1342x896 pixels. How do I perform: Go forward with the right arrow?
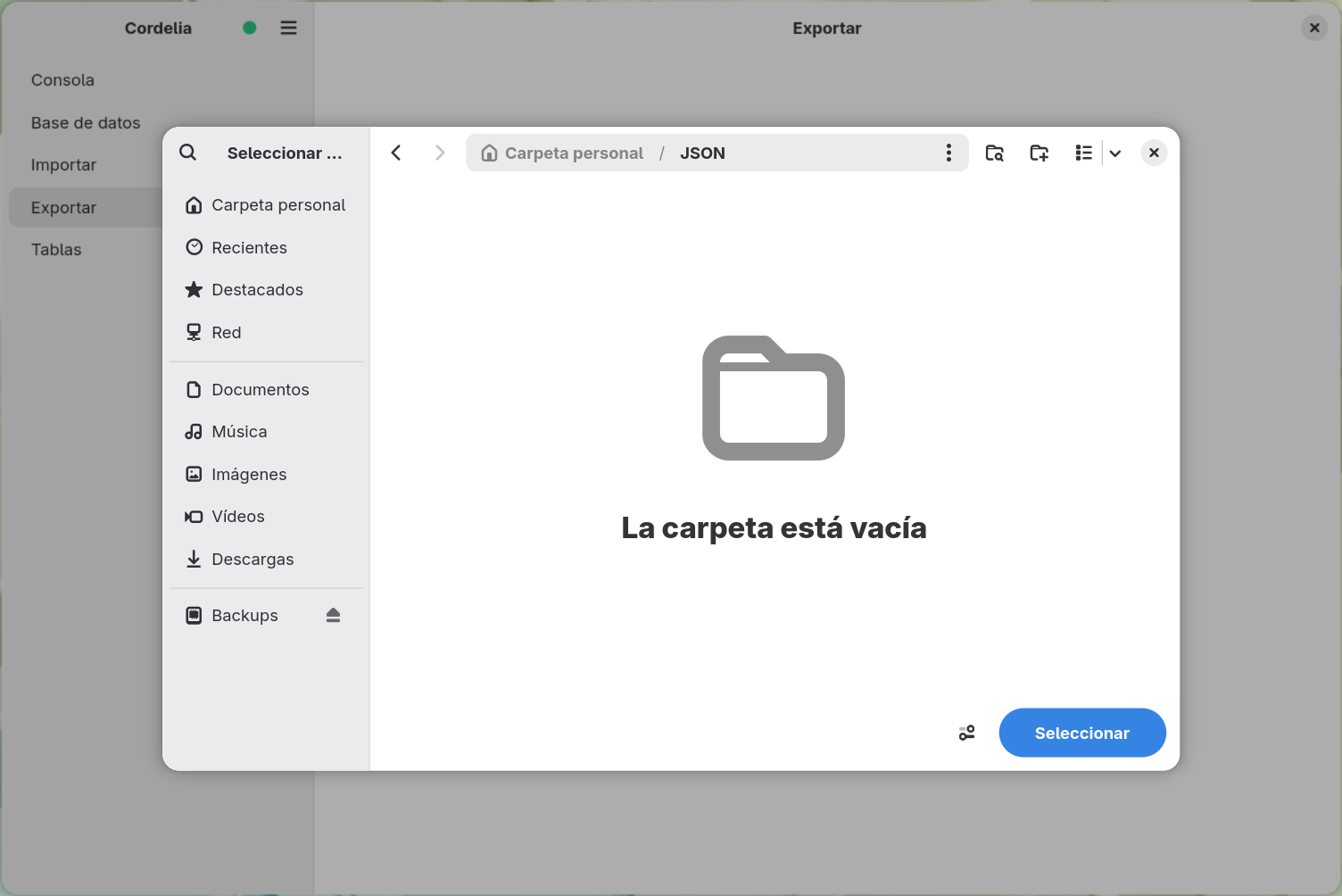tap(439, 153)
